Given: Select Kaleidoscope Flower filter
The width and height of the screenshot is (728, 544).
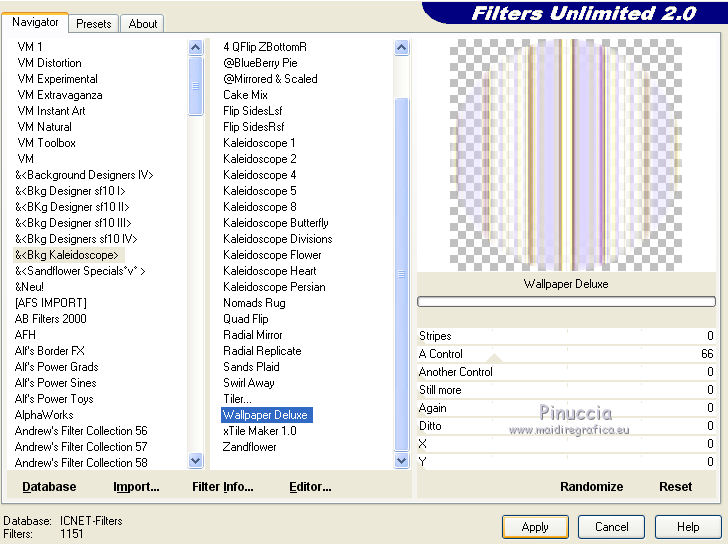Looking at the screenshot, I should [x=272, y=255].
